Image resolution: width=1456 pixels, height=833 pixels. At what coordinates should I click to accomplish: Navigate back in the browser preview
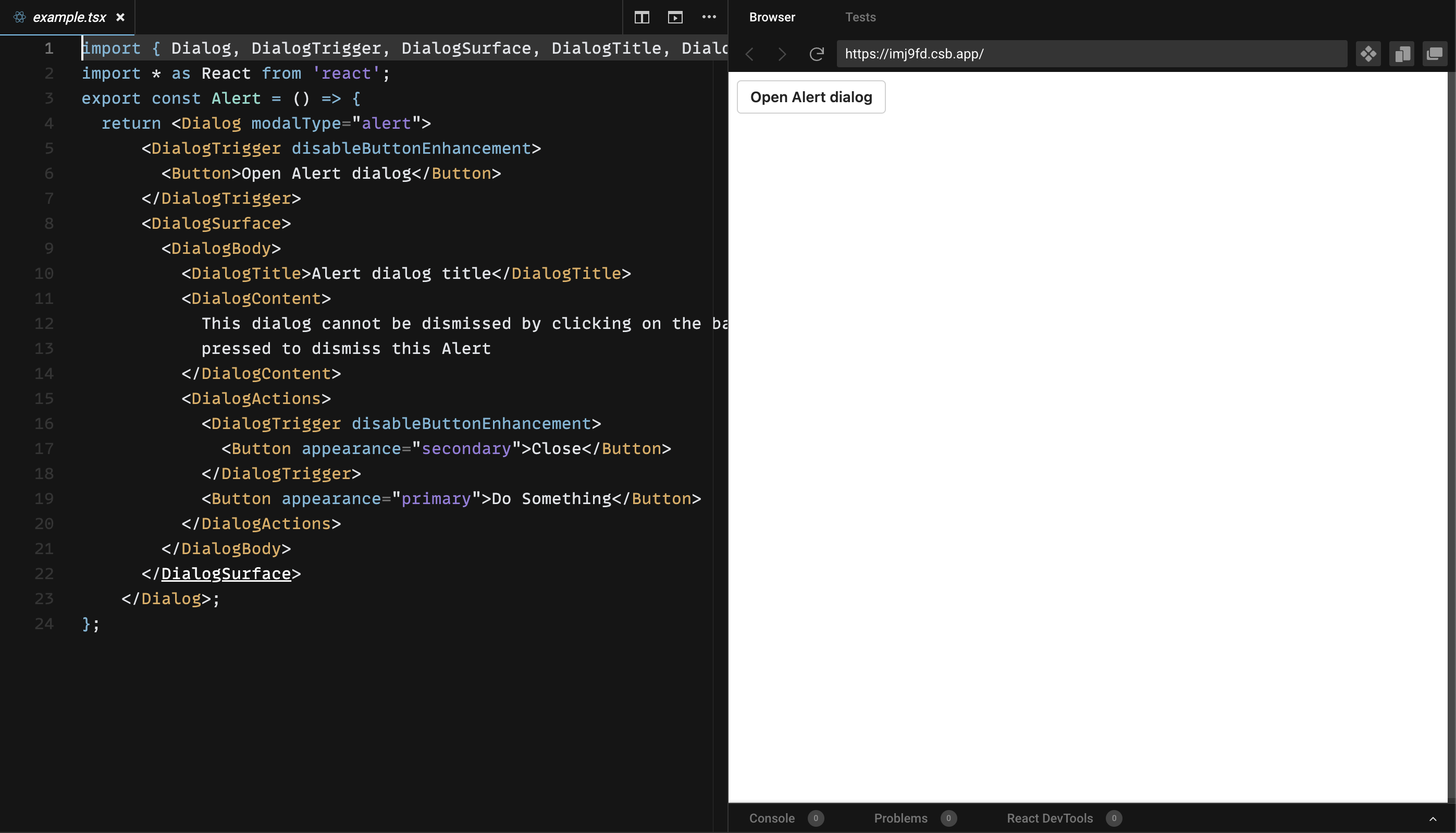(749, 54)
